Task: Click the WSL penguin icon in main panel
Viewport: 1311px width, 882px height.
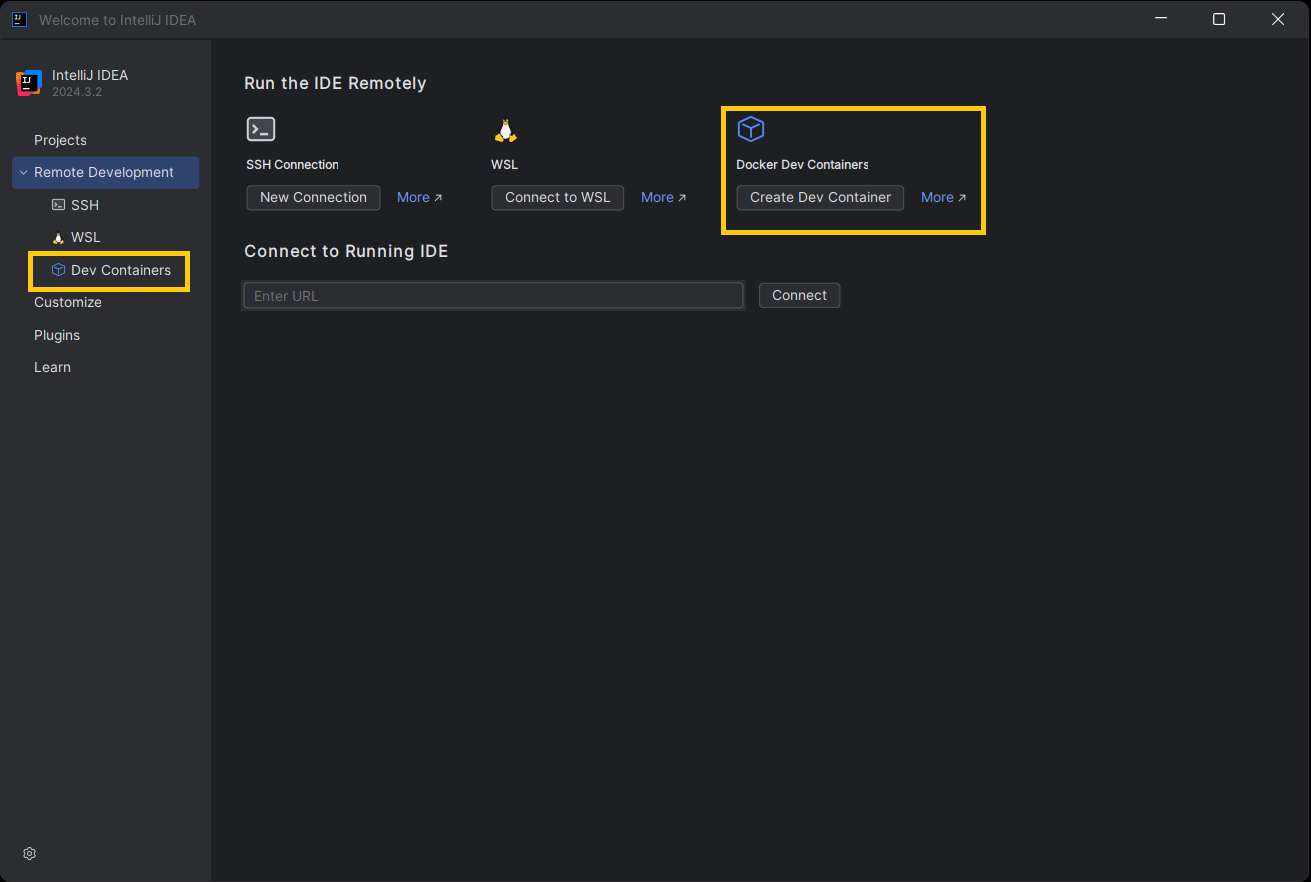Action: (506, 130)
